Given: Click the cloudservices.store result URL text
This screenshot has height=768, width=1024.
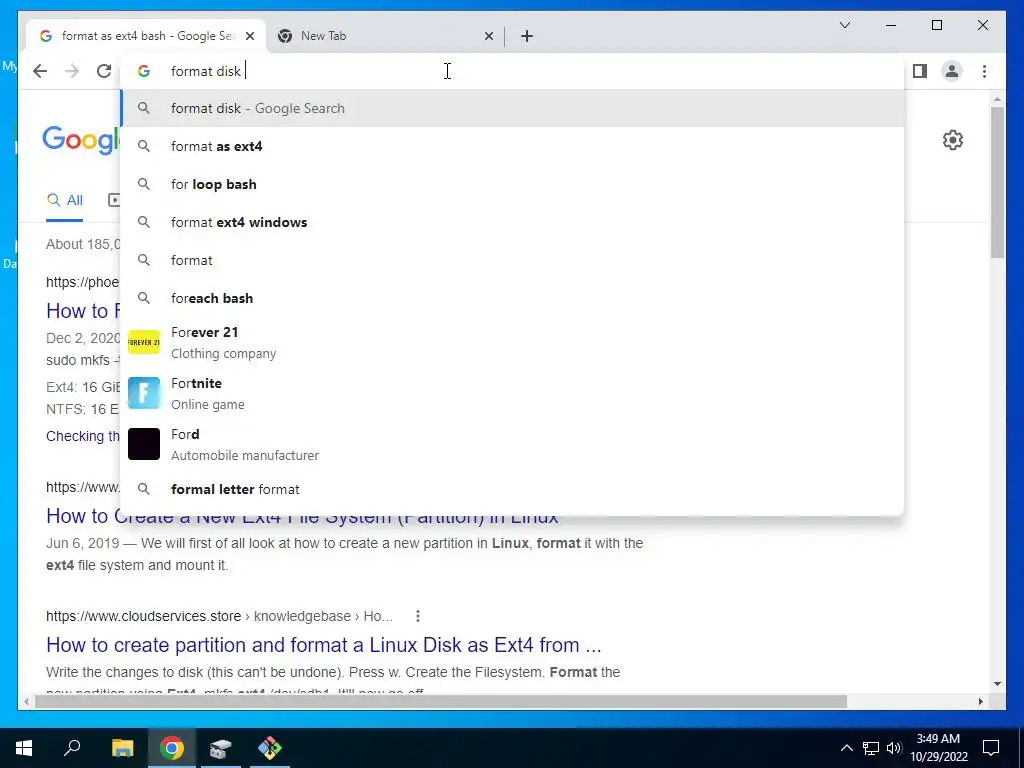Looking at the screenshot, I should [219, 616].
